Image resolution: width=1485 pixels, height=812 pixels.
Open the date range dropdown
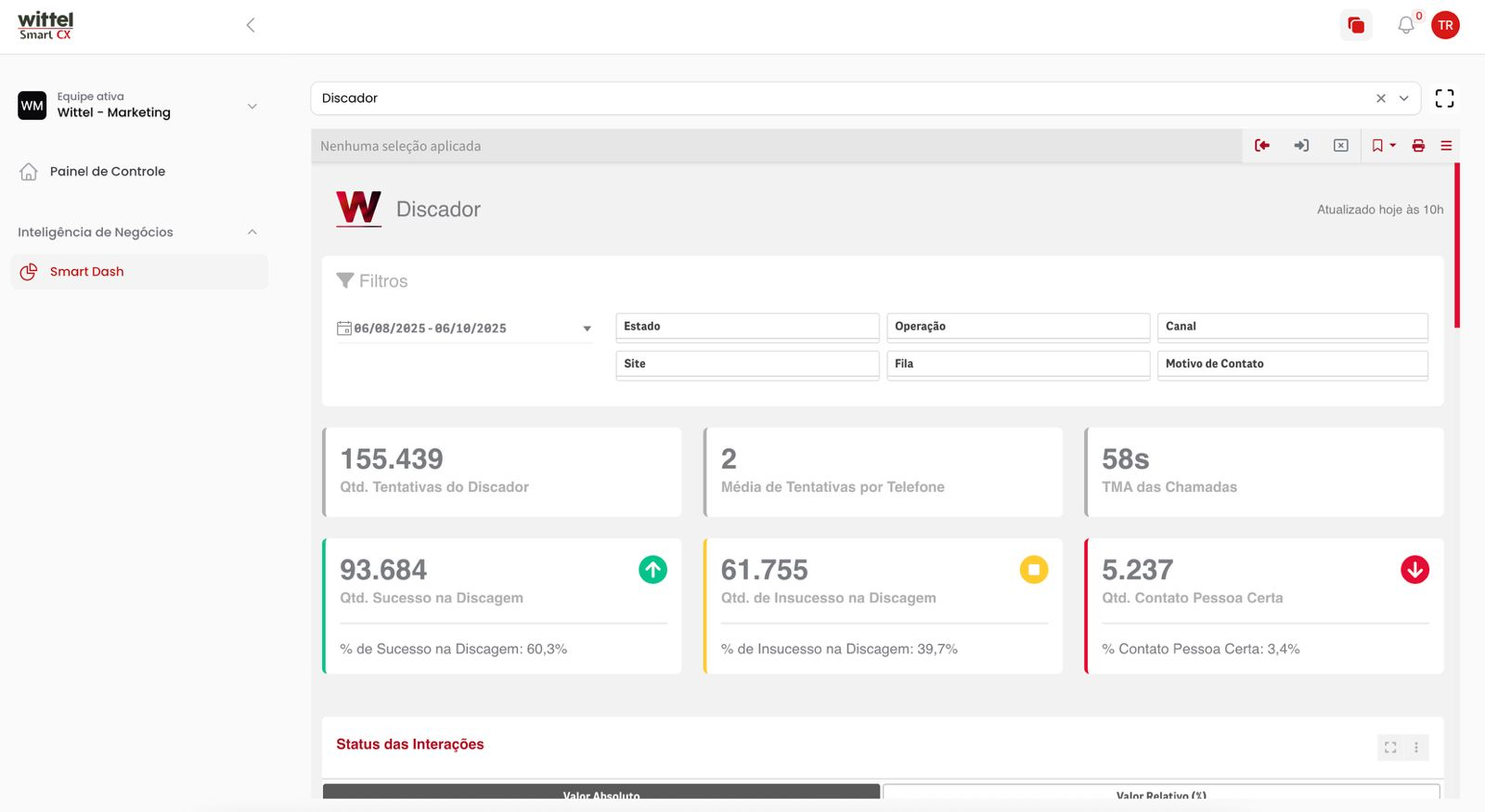pyautogui.click(x=587, y=329)
